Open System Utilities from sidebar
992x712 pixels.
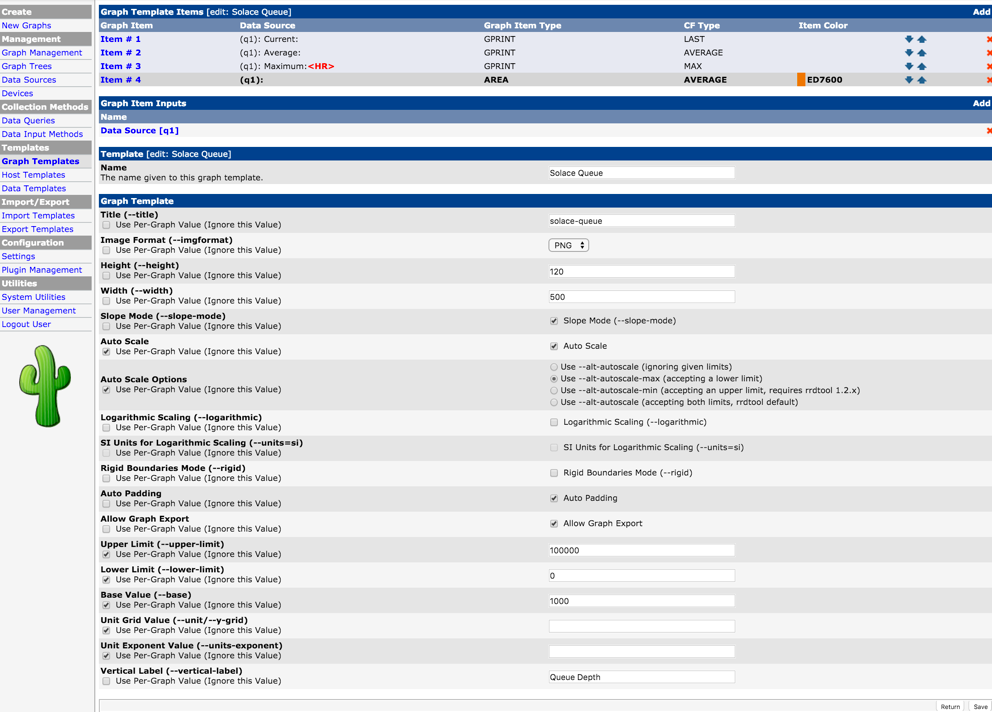33,297
